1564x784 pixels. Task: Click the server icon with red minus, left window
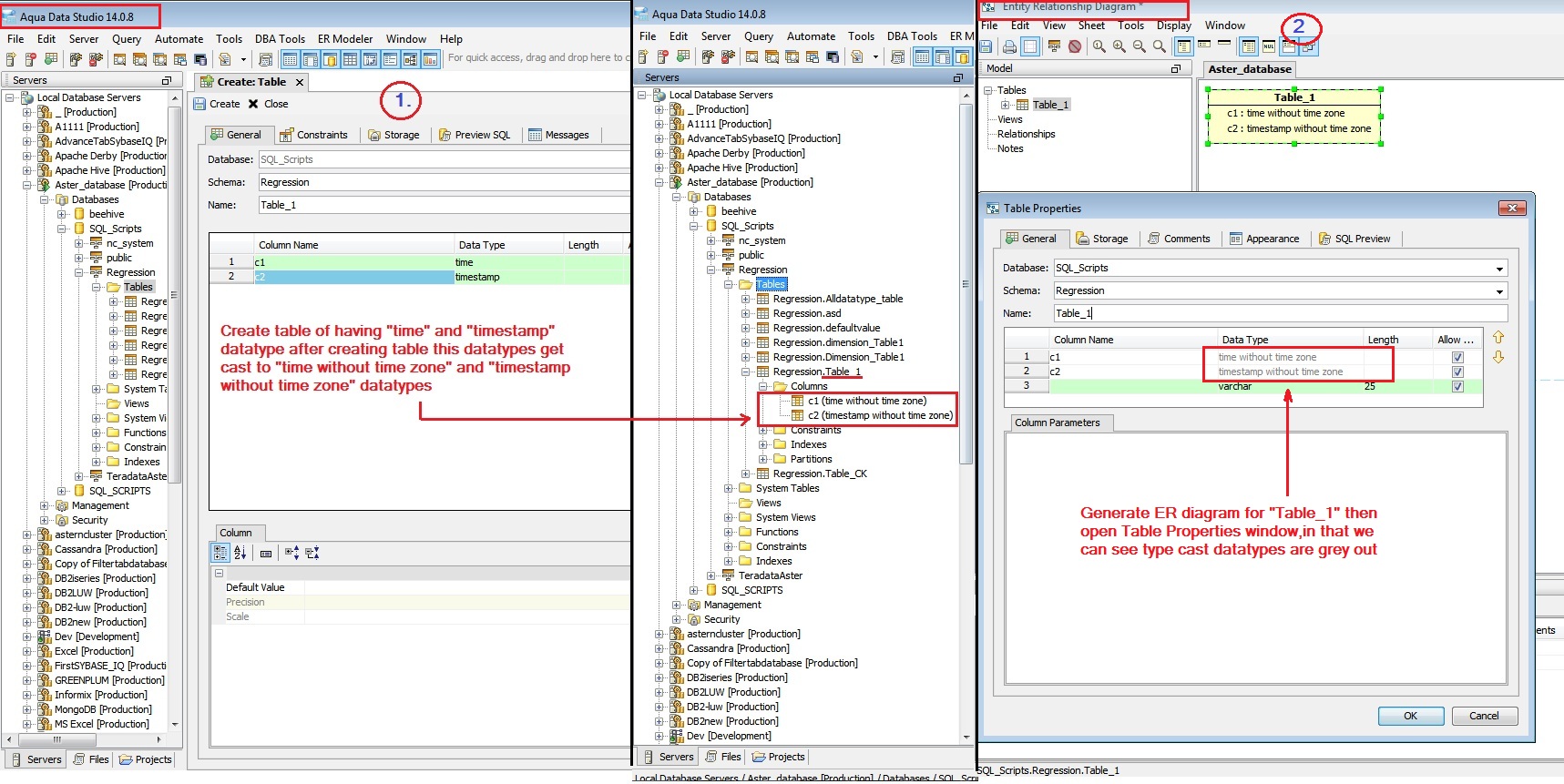tap(31, 59)
